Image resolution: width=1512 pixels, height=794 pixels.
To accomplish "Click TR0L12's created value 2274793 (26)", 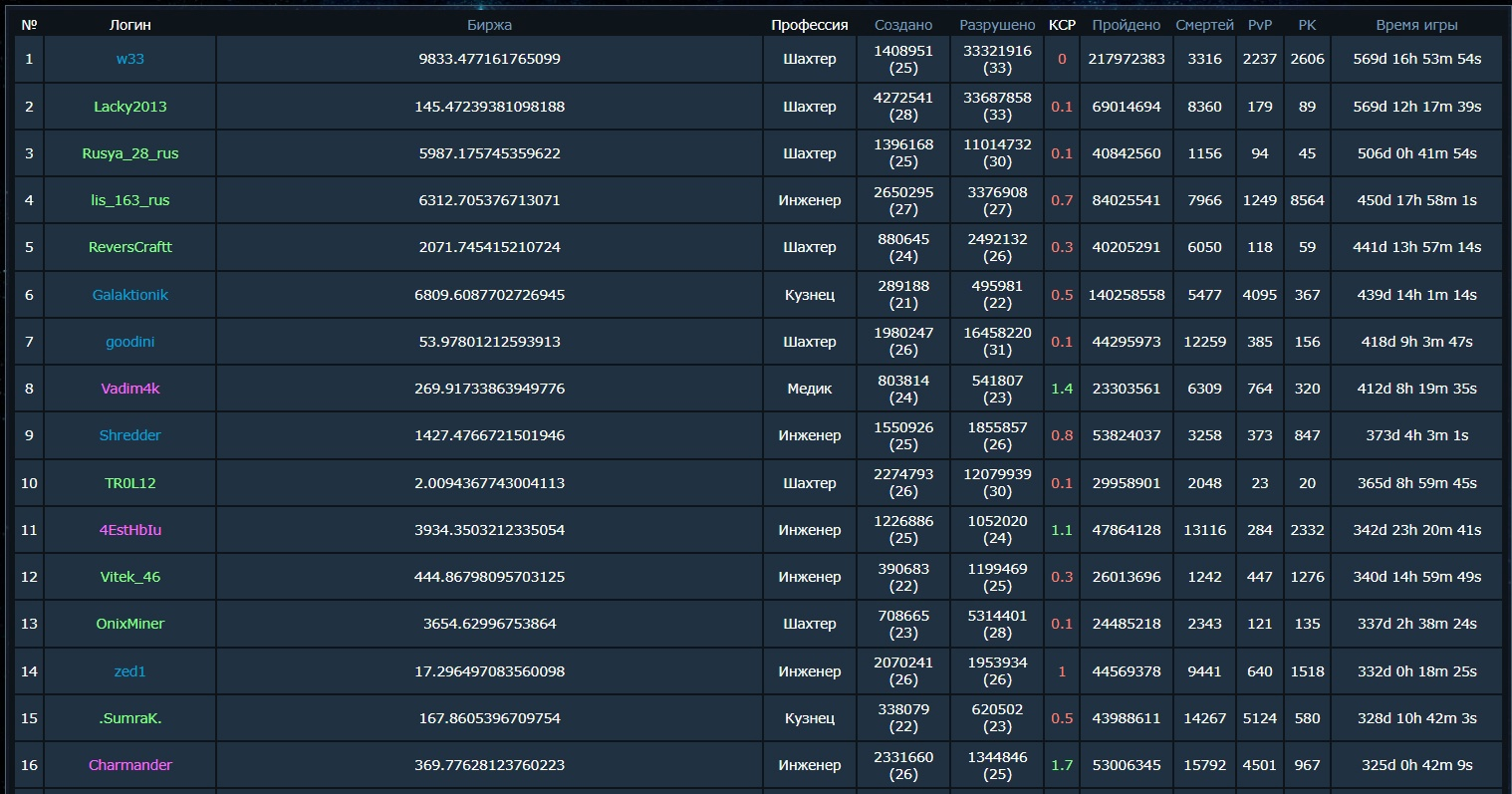I will coord(903,483).
